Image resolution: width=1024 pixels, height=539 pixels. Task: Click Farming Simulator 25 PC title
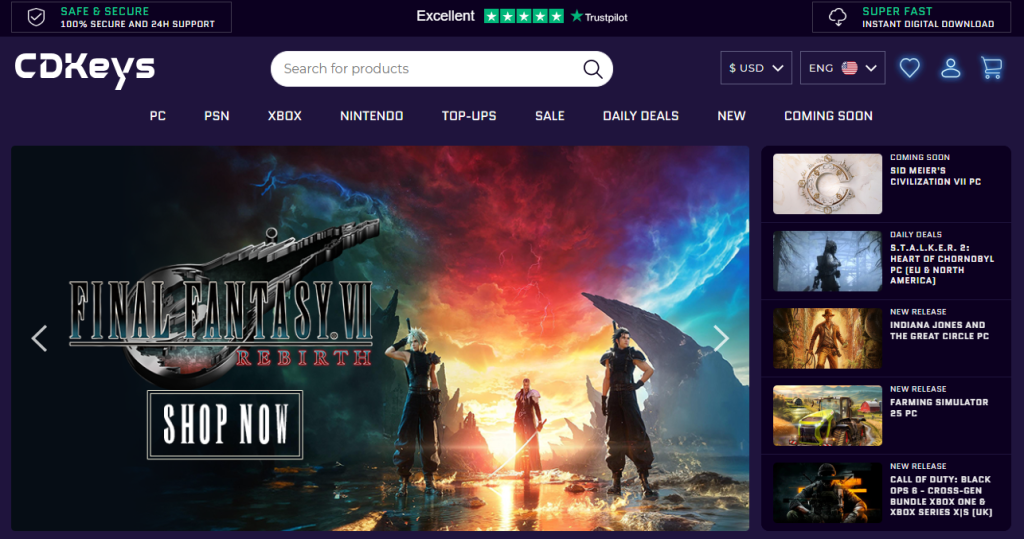pos(939,408)
